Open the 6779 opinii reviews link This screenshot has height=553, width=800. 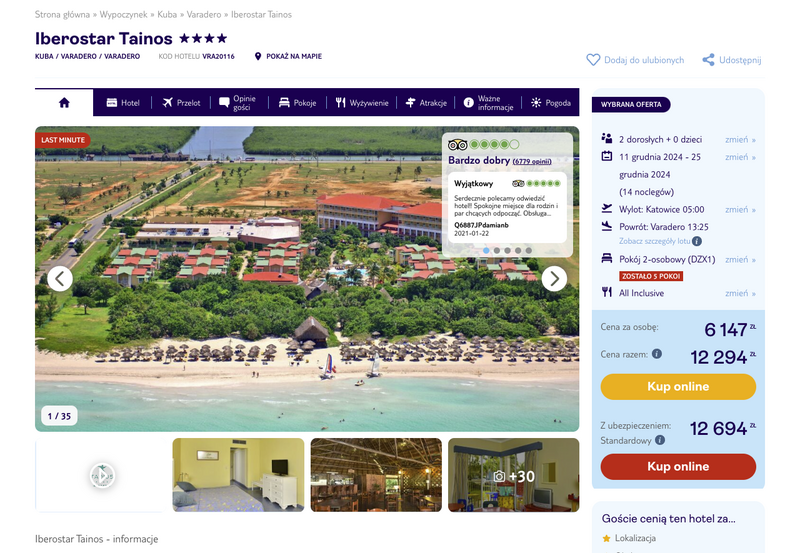[x=532, y=161]
